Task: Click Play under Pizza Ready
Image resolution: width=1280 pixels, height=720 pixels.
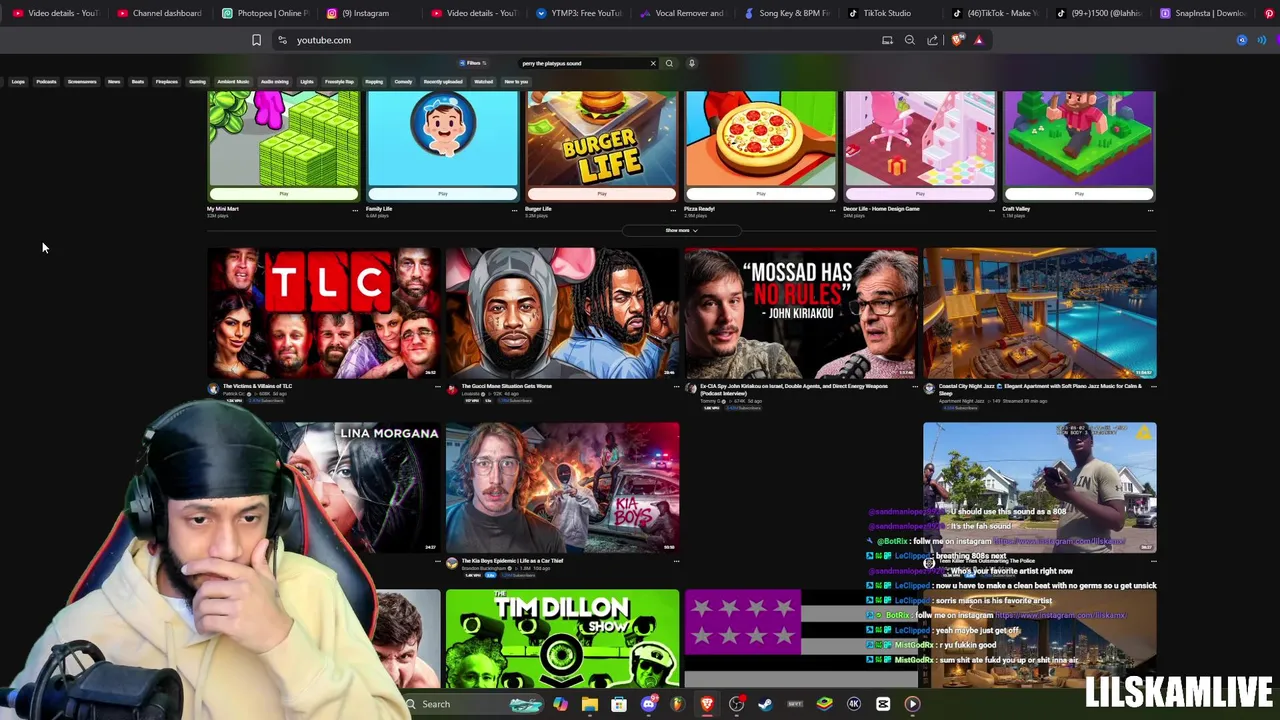Action: click(x=760, y=194)
